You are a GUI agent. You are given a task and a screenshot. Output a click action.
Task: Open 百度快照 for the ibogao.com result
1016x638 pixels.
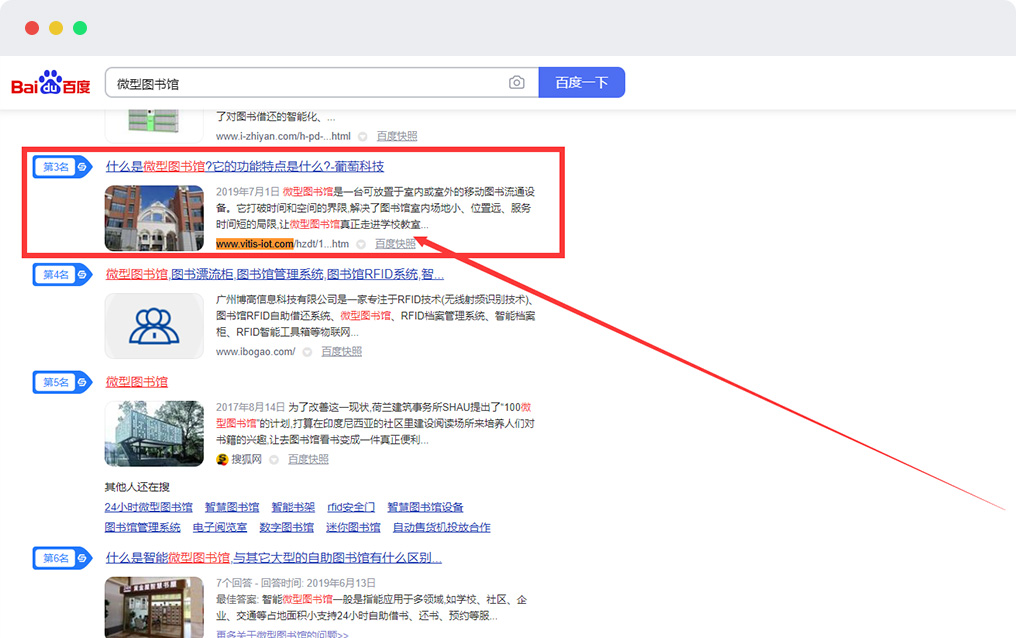[341, 351]
